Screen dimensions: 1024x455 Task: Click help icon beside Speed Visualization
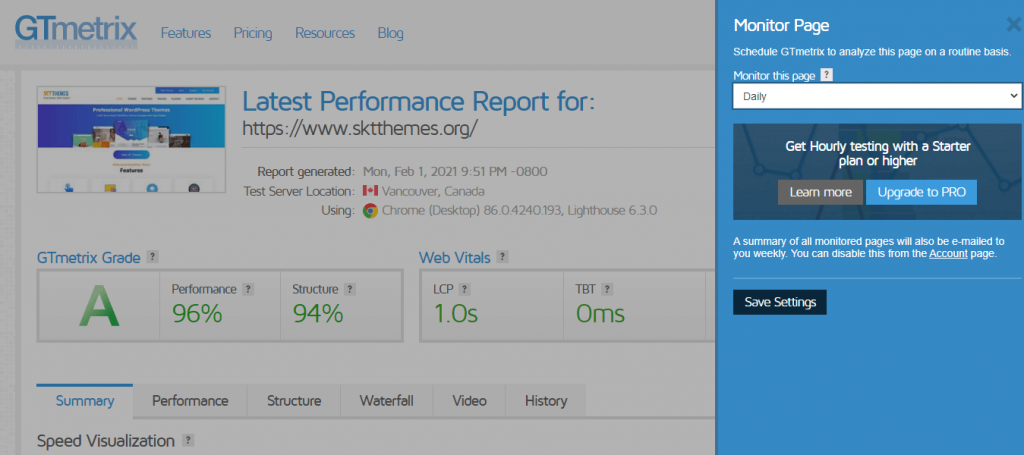[x=189, y=440]
